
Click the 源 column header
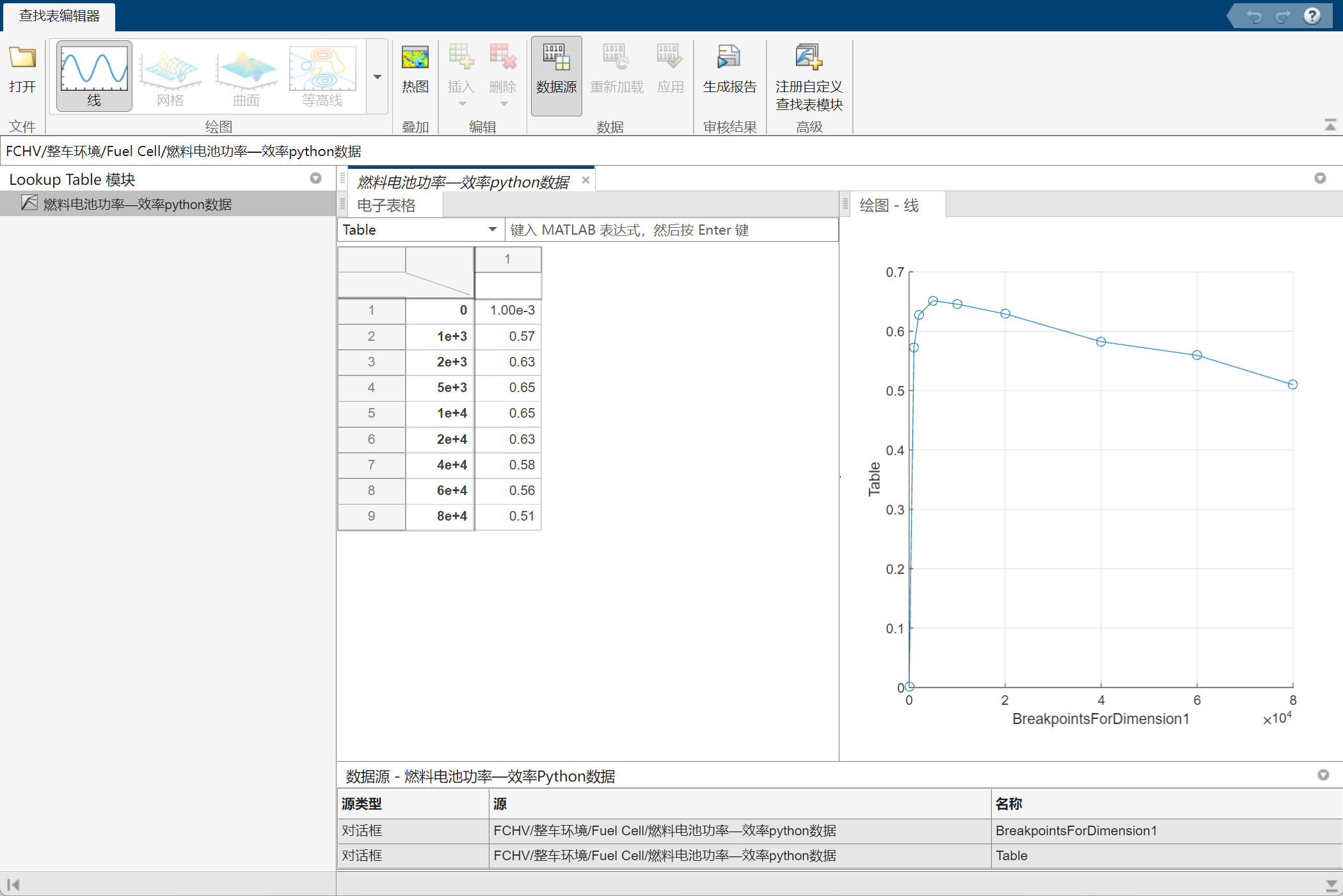click(740, 804)
